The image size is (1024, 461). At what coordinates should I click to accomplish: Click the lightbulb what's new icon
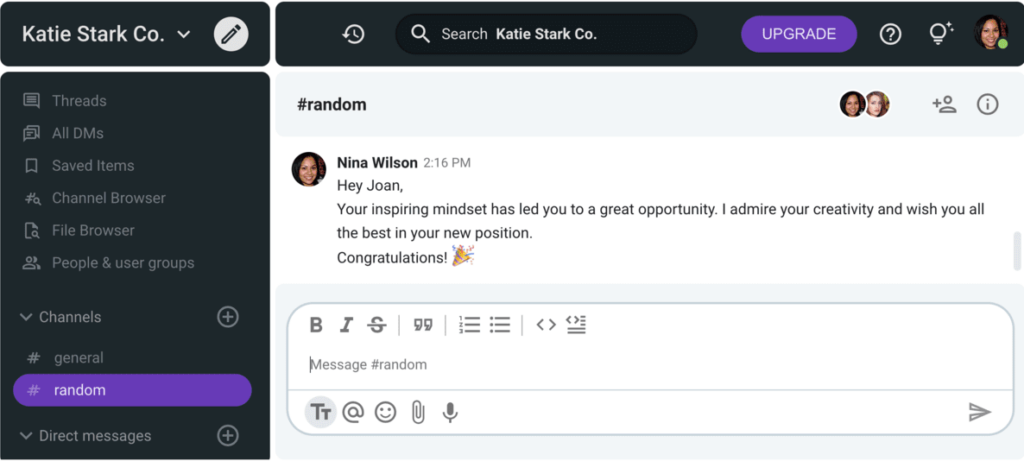940,34
